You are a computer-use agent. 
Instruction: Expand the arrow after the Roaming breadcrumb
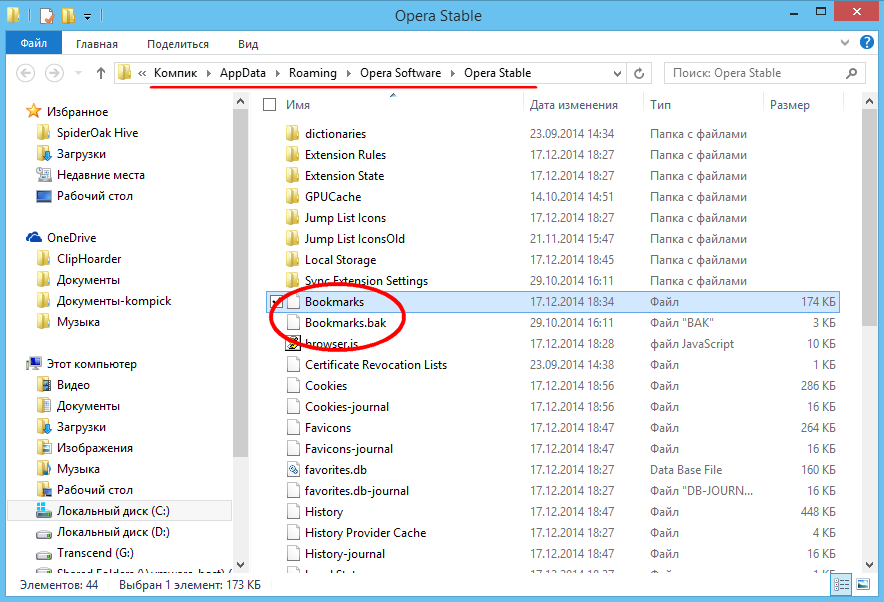click(348, 73)
